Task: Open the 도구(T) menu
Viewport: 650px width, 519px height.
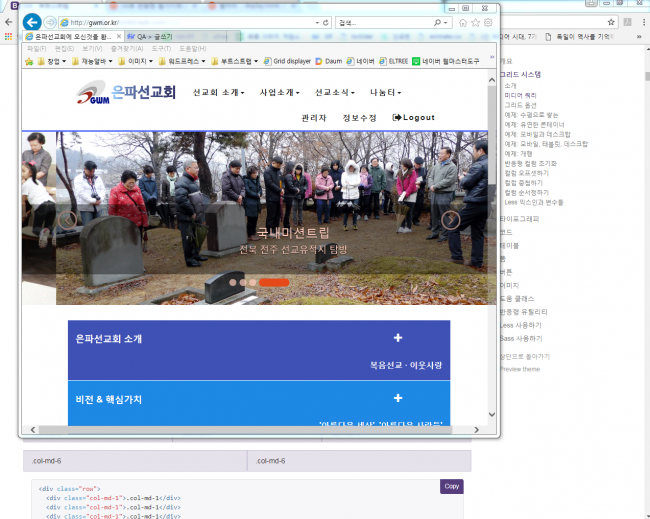Action: (161, 49)
